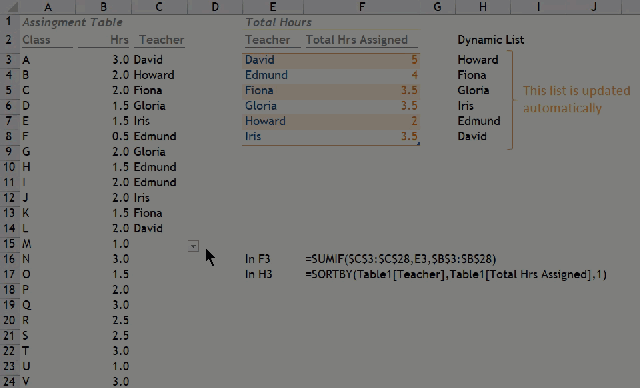
Task: Select column B header
Action: pos(104,7)
